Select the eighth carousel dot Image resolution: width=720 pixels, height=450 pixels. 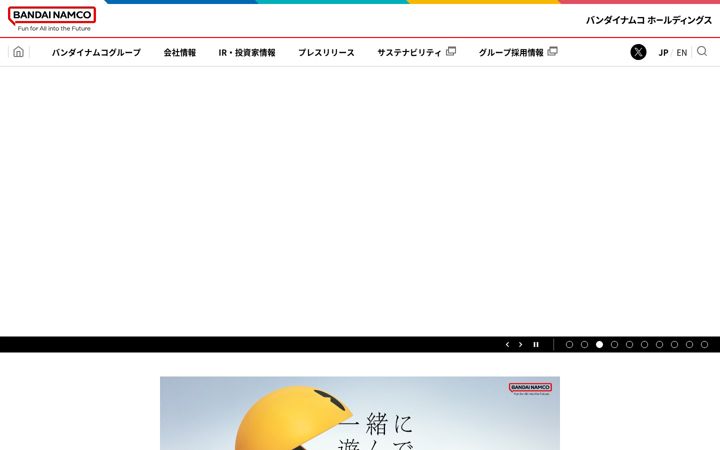pos(675,344)
